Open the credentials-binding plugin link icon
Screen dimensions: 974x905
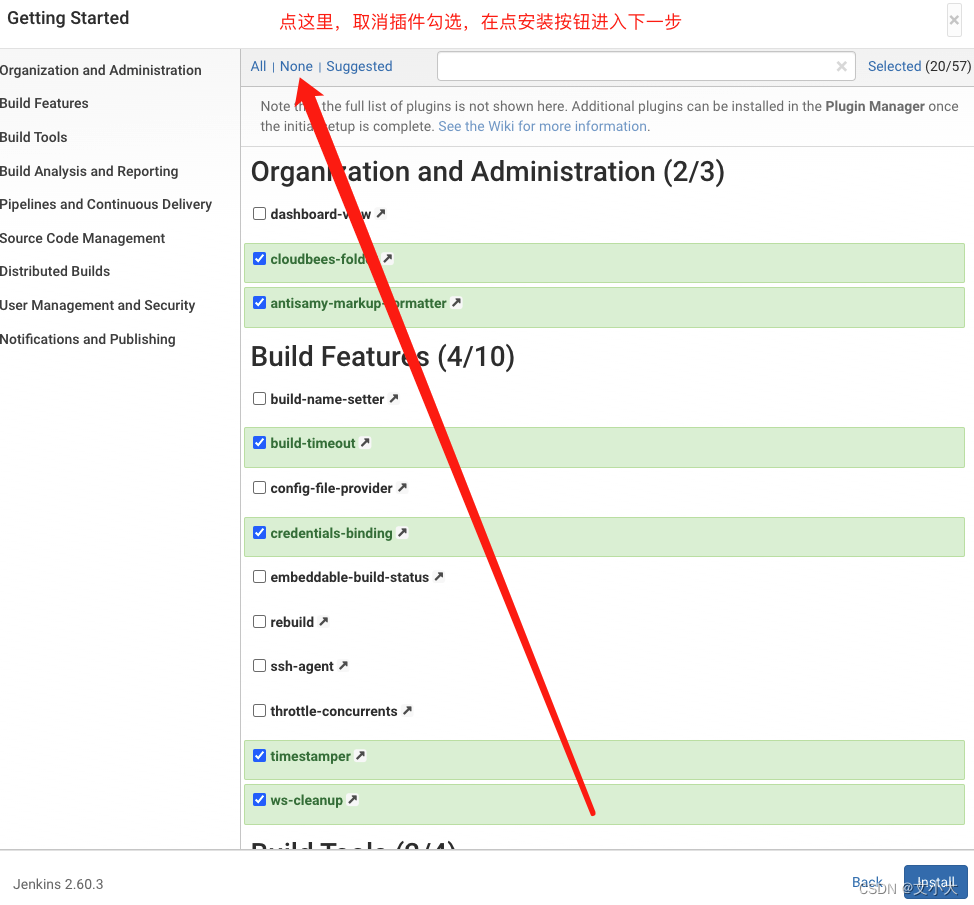(402, 532)
